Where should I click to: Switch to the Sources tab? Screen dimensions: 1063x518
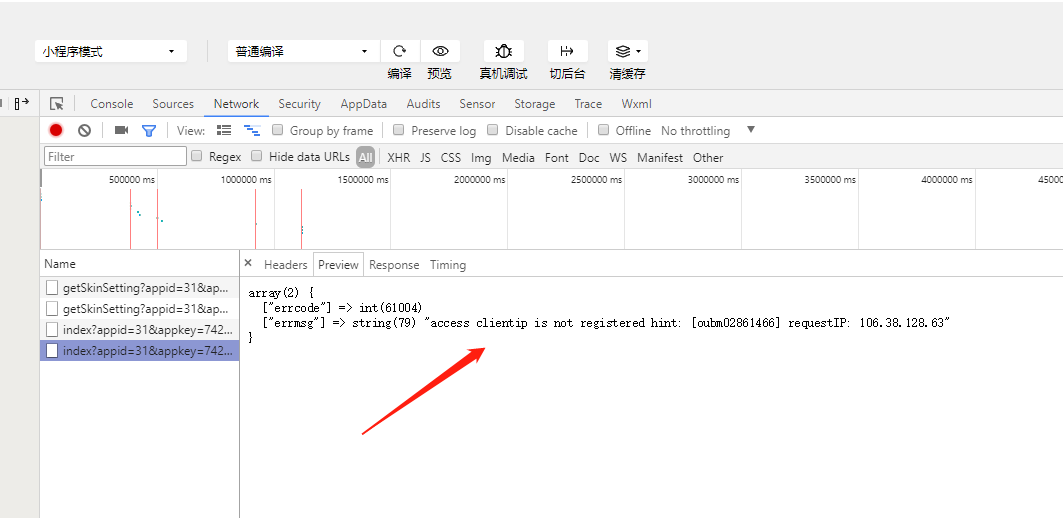[173, 104]
